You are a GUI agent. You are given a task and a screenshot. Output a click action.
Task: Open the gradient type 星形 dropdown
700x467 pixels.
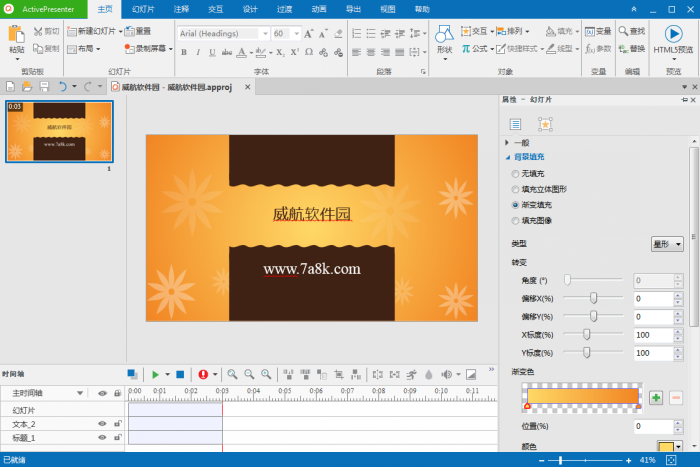[x=667, y=243]
